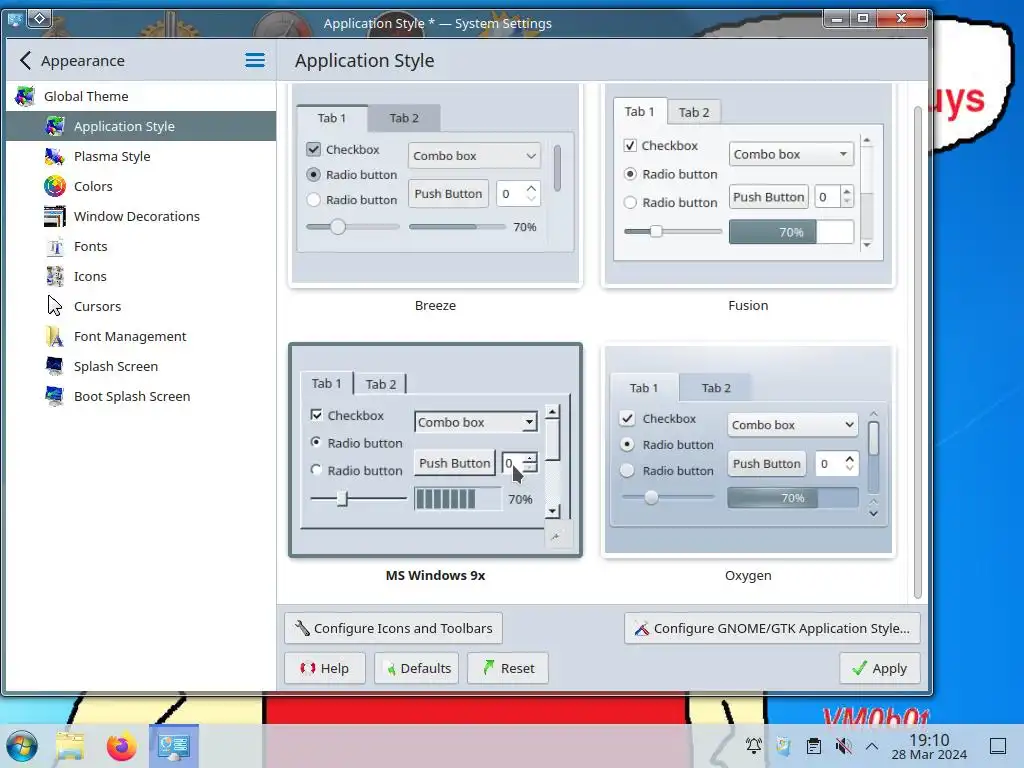Switch to Tab 2 in MS Windows 9x preview
This screenshot has width=1024, height=768.
[381, 384]
